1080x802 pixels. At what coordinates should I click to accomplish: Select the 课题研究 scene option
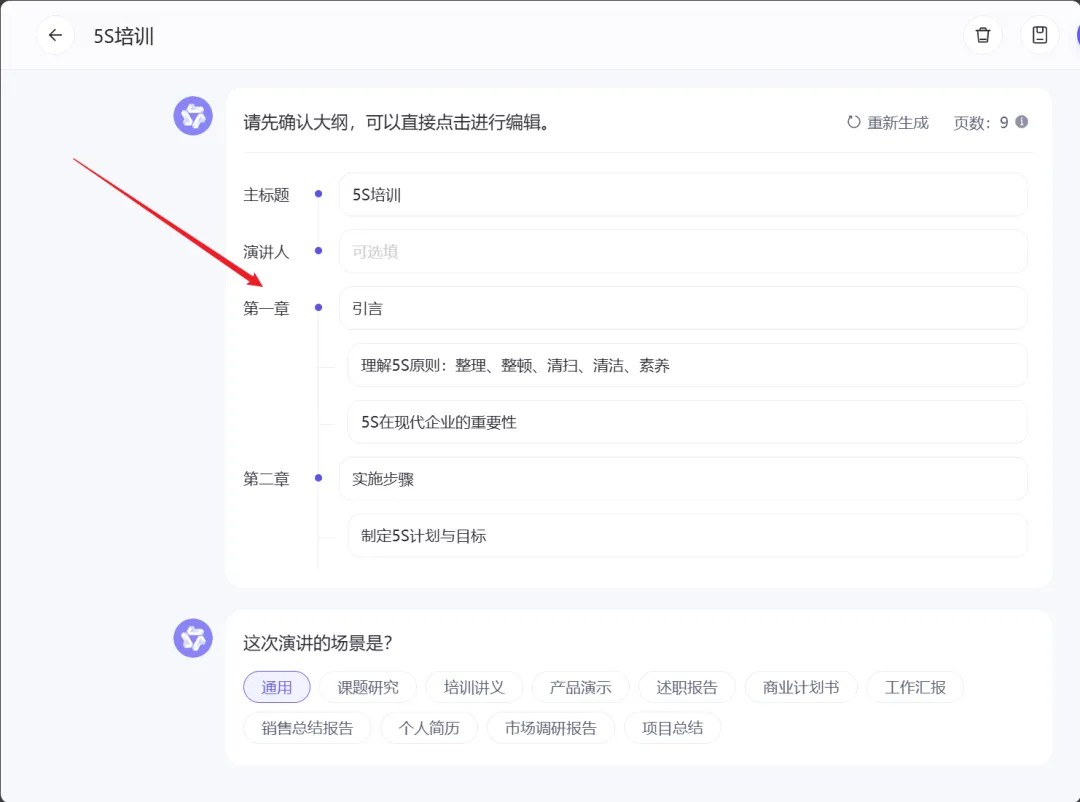(367, 687)
